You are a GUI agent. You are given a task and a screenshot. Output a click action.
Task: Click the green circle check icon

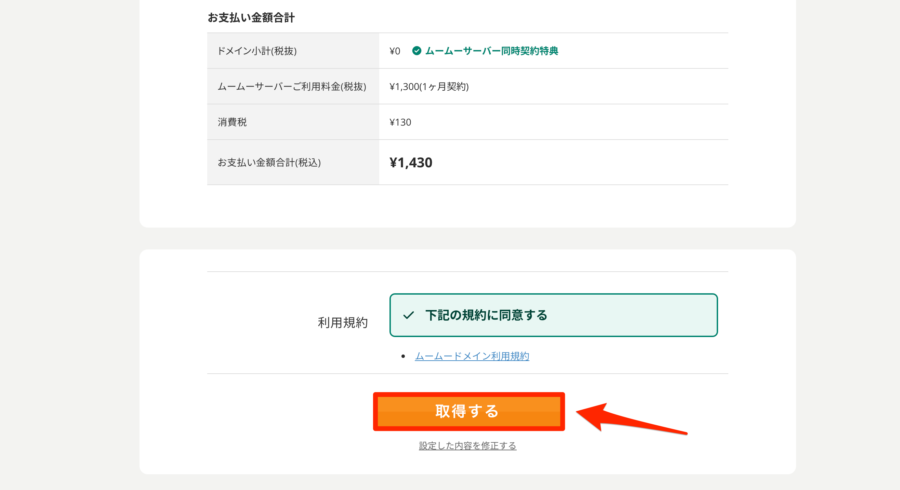(x=417, y=50)
